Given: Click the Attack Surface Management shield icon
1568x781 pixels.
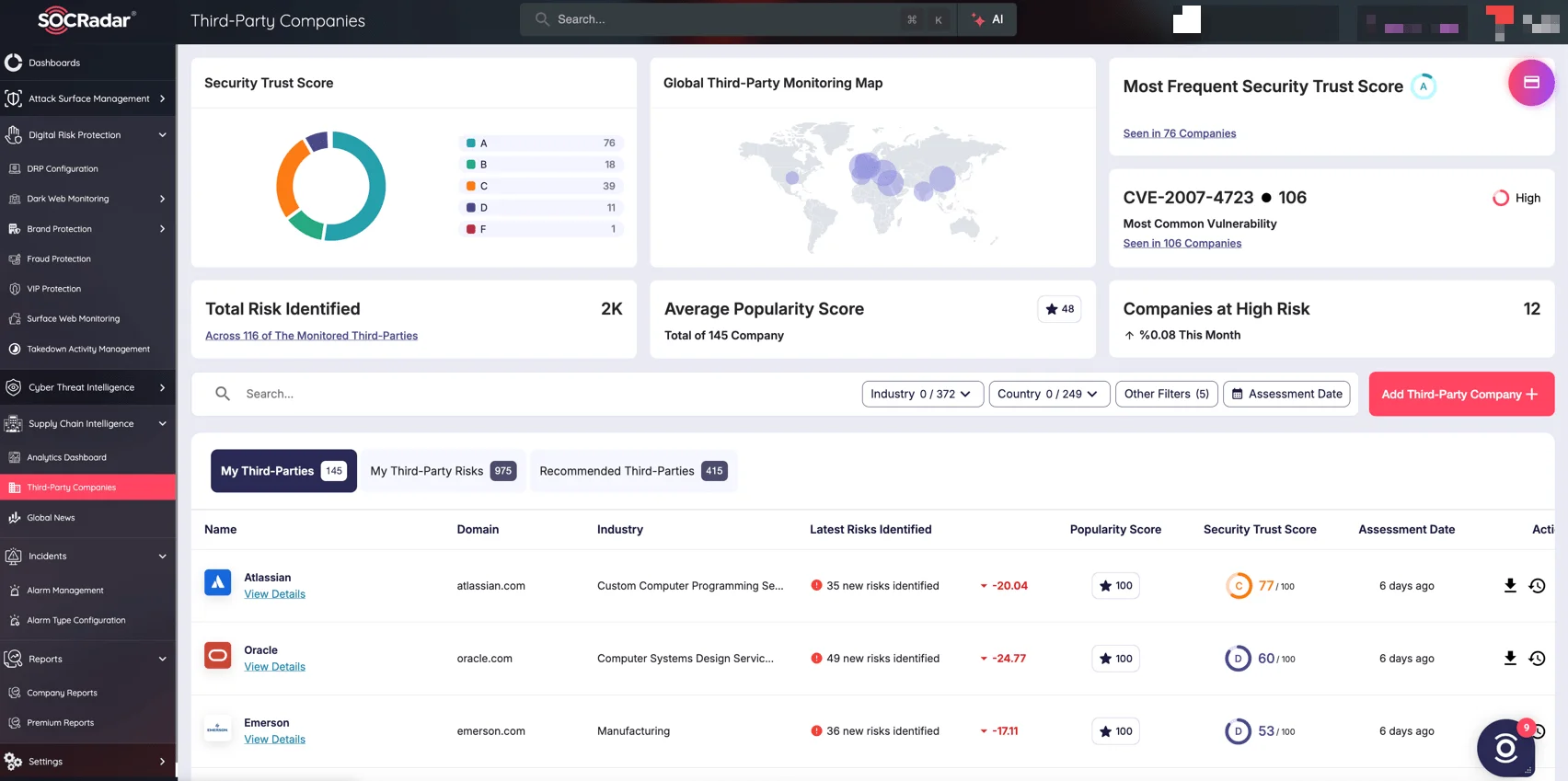Looking at the screenshot, I should (x=13, y=98).
